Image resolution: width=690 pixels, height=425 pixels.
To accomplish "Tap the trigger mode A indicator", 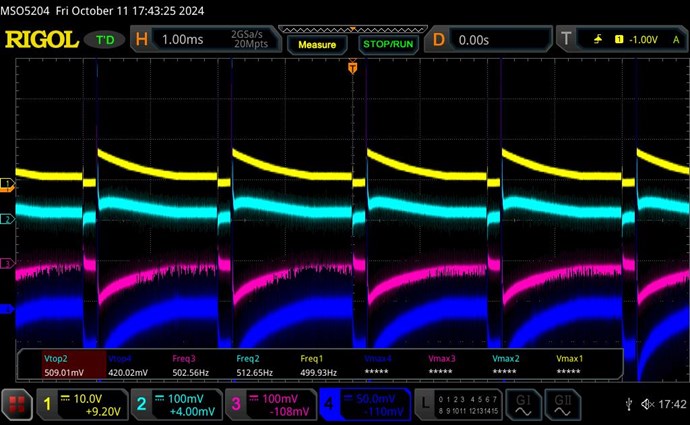I will 676,40.
